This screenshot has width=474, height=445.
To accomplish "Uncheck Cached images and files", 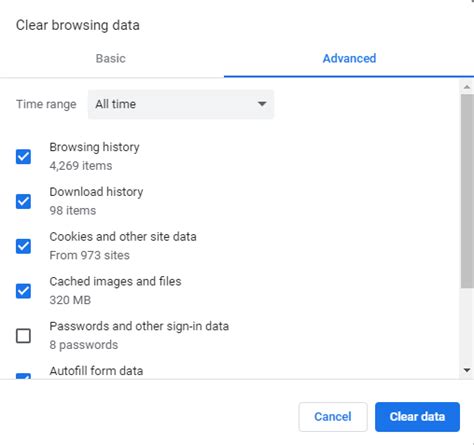I will (x=23, y=291).
